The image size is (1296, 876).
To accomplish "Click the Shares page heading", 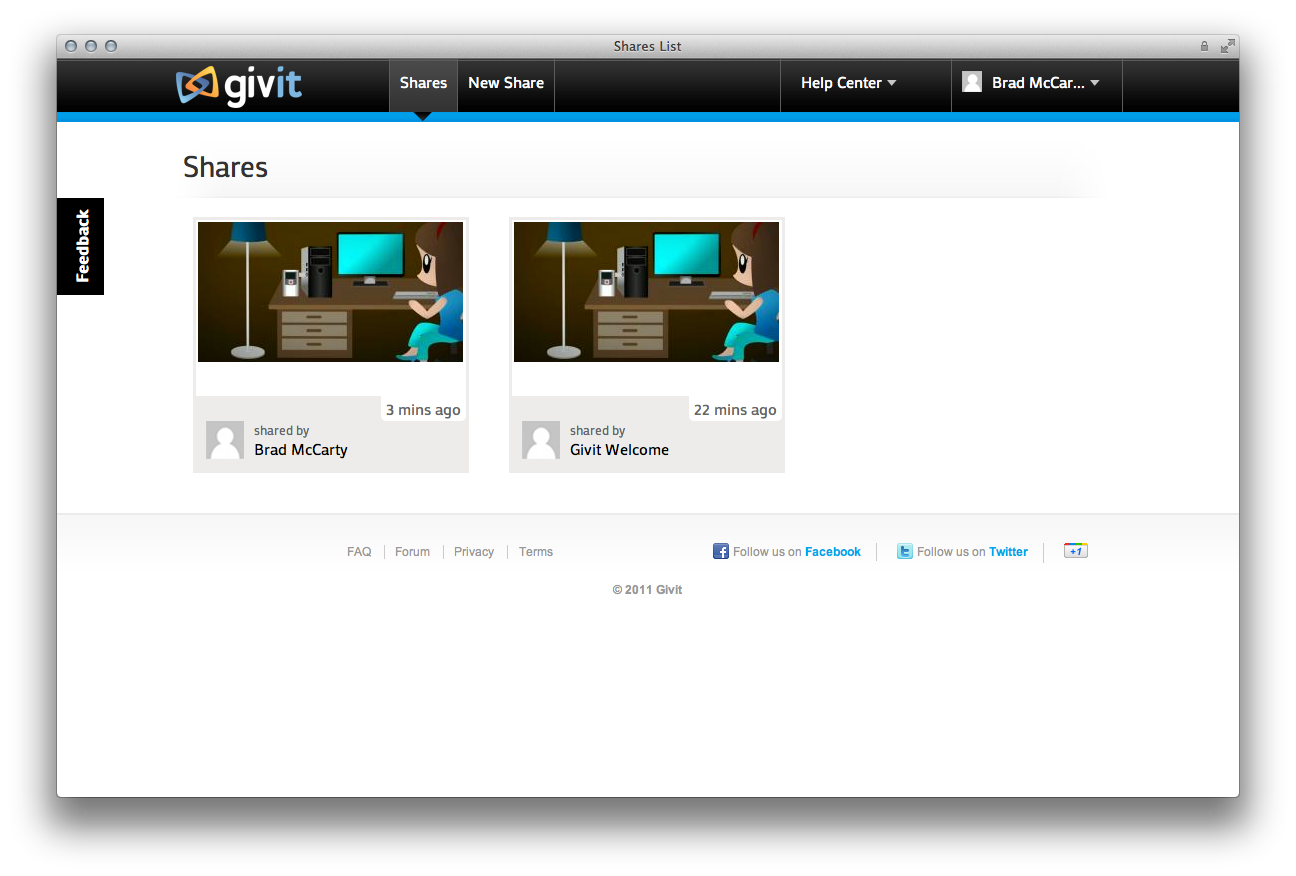I will click(226, 167).
